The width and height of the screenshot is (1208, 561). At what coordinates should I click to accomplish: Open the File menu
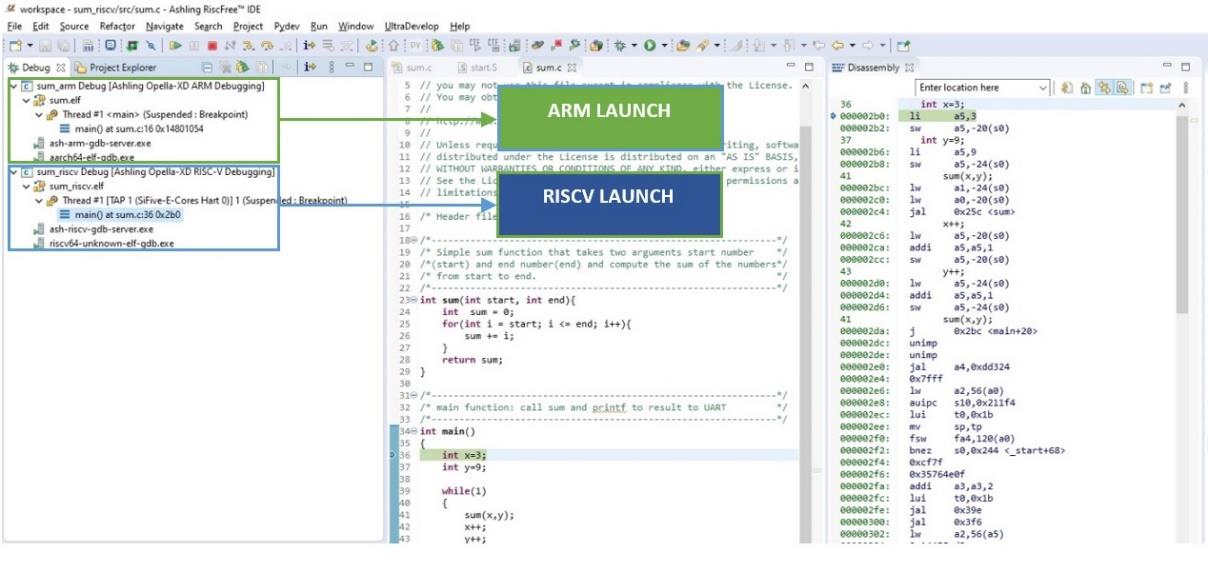click(x=12, y=26)
